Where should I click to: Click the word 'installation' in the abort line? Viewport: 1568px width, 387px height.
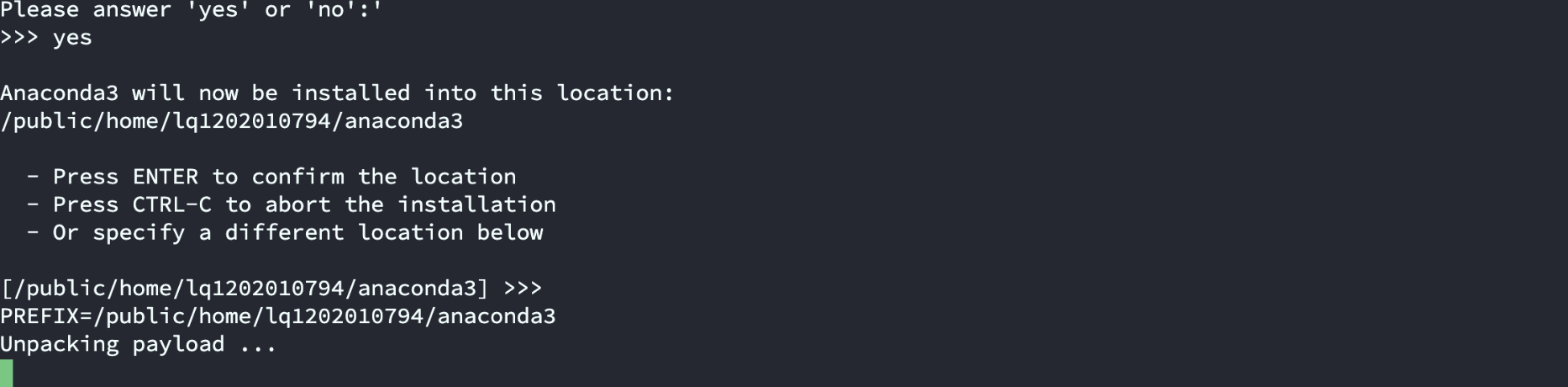[476, 204]
